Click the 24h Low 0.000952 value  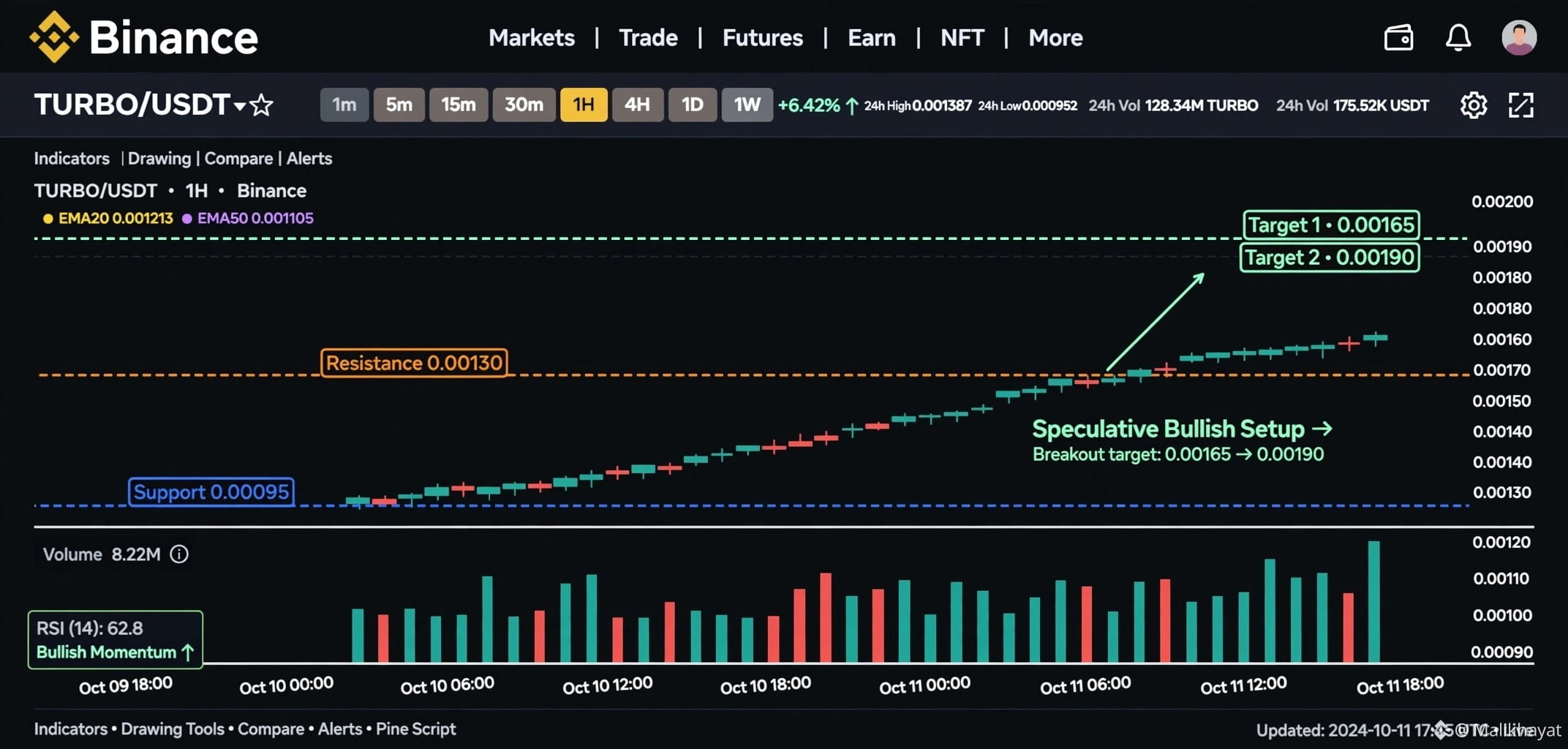[x=1028, y=105]
